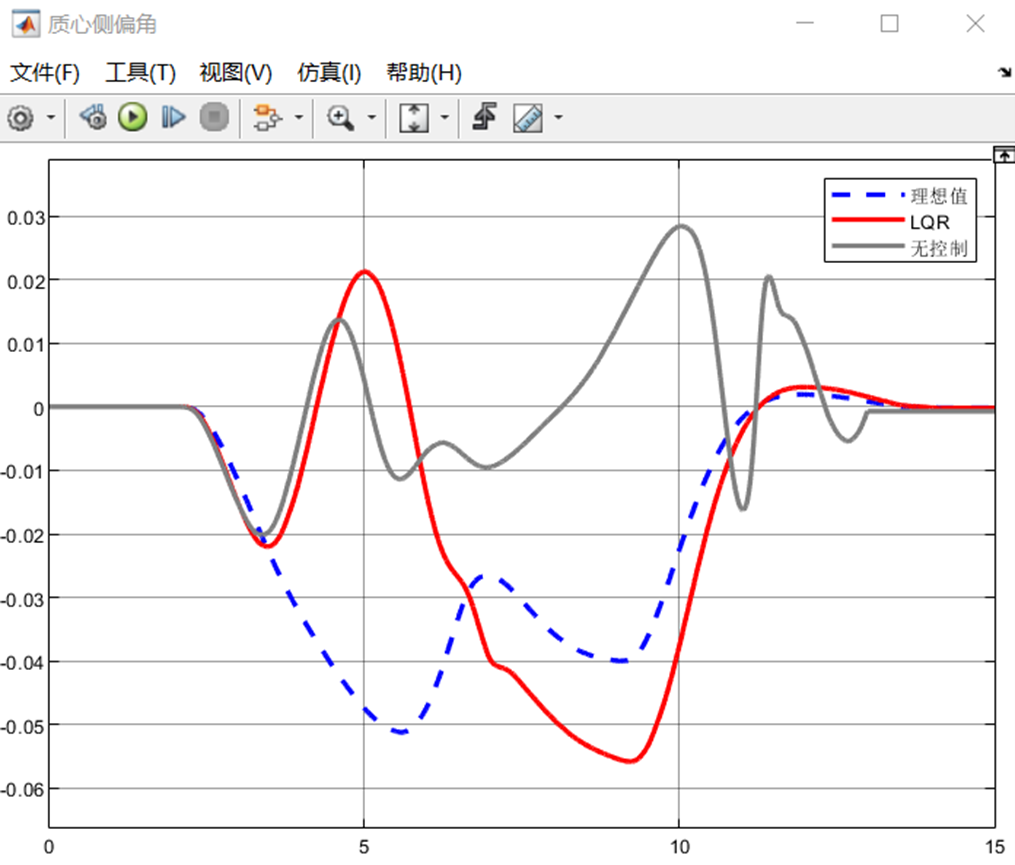Stop the running simulation
Viewport: 1015px width, 865px height.
(213, 117)
